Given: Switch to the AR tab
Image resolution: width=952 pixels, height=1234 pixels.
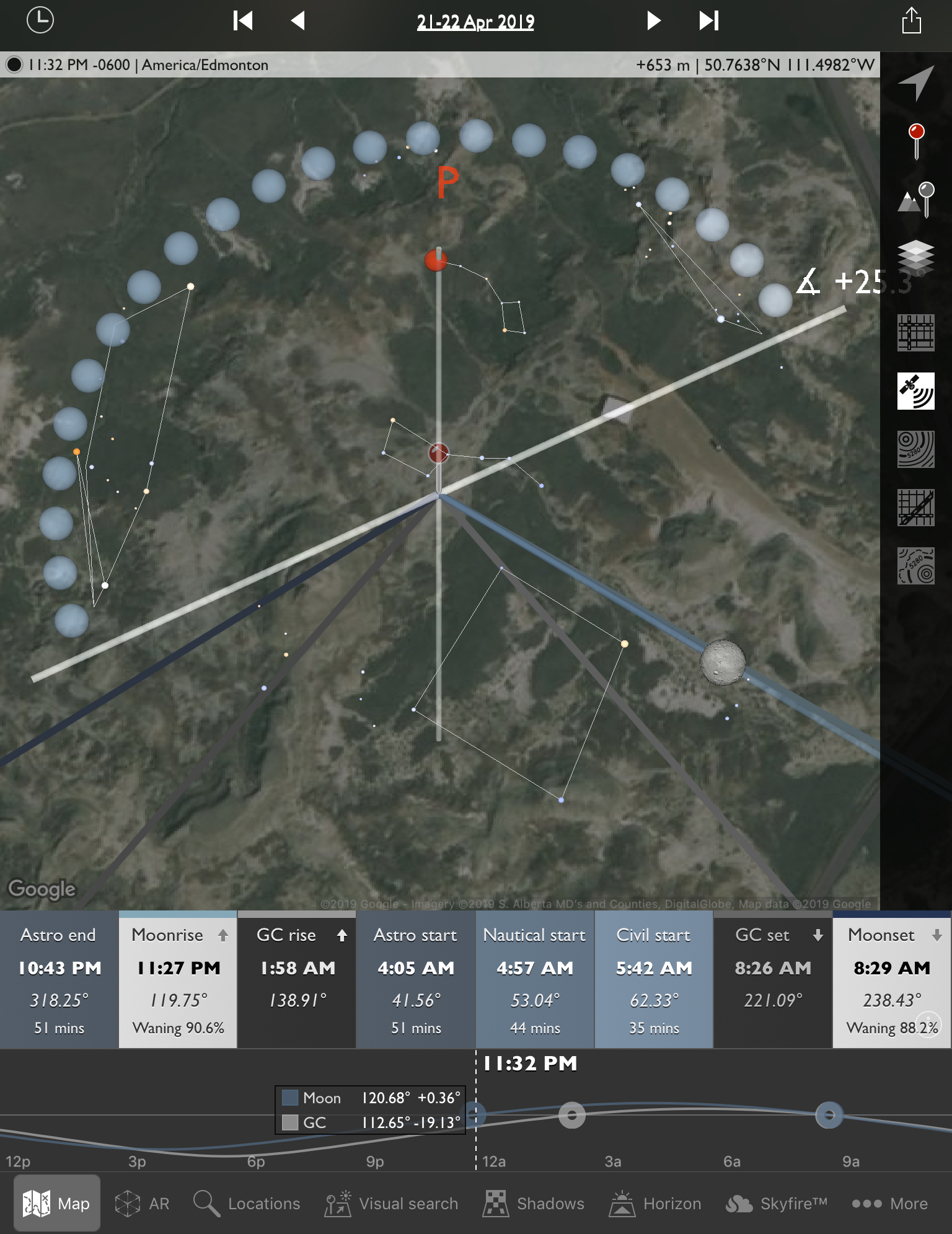Looking at the screenshot, I should pos(143,1204).
